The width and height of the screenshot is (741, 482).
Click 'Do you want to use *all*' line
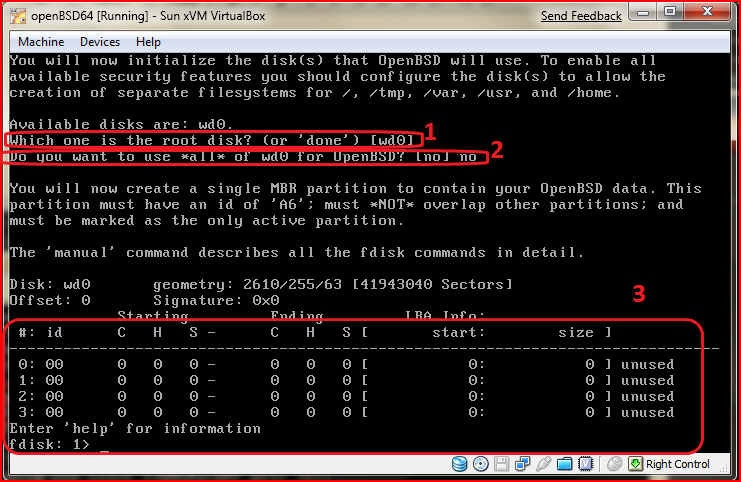pos(243,156)
